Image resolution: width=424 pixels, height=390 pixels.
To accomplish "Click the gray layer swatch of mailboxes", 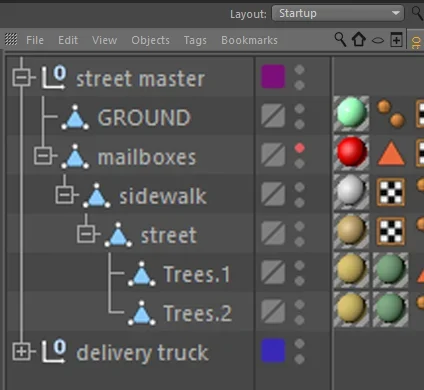I will [273, 155].
